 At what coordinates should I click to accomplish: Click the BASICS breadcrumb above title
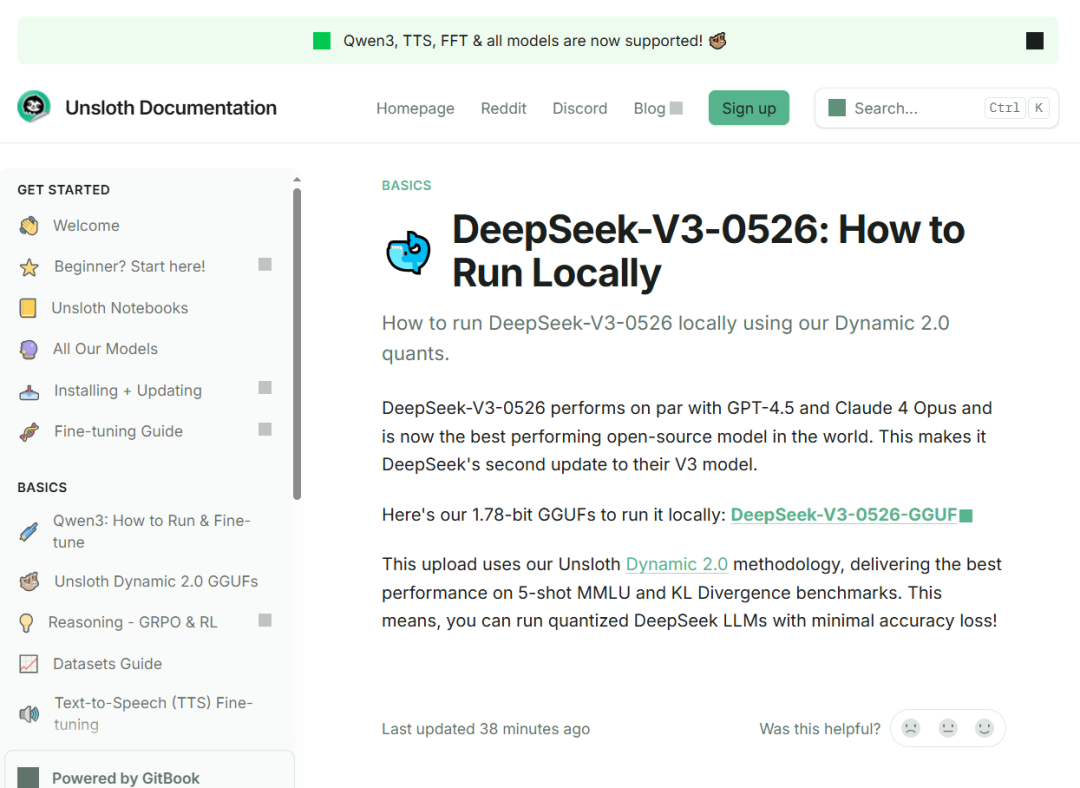click(406, 185)
